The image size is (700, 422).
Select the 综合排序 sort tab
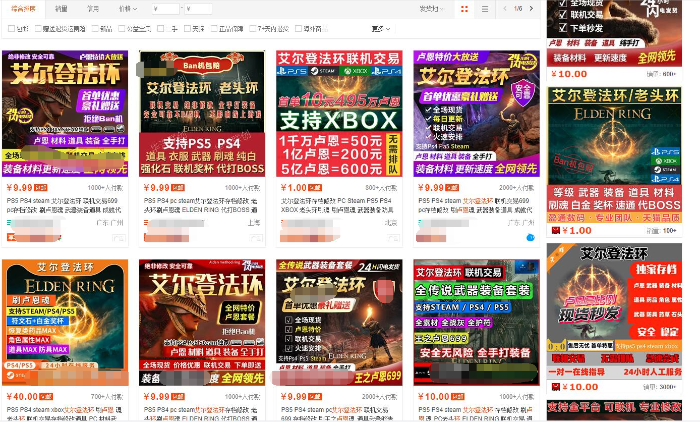click(23, 9)
